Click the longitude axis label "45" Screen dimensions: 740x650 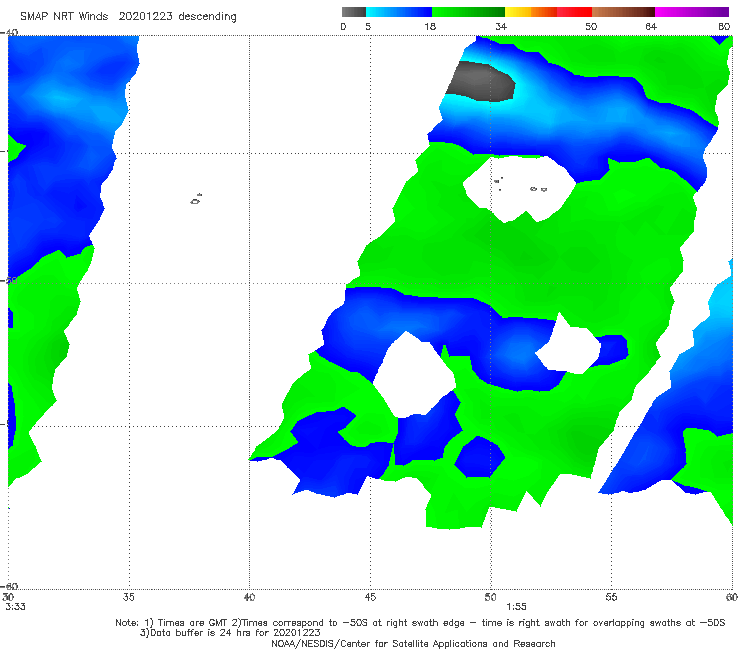tap(370, 597)
